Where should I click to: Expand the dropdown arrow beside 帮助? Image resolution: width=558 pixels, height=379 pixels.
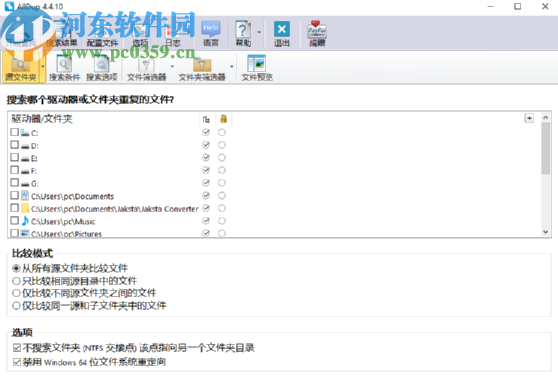tap(259, 32)
